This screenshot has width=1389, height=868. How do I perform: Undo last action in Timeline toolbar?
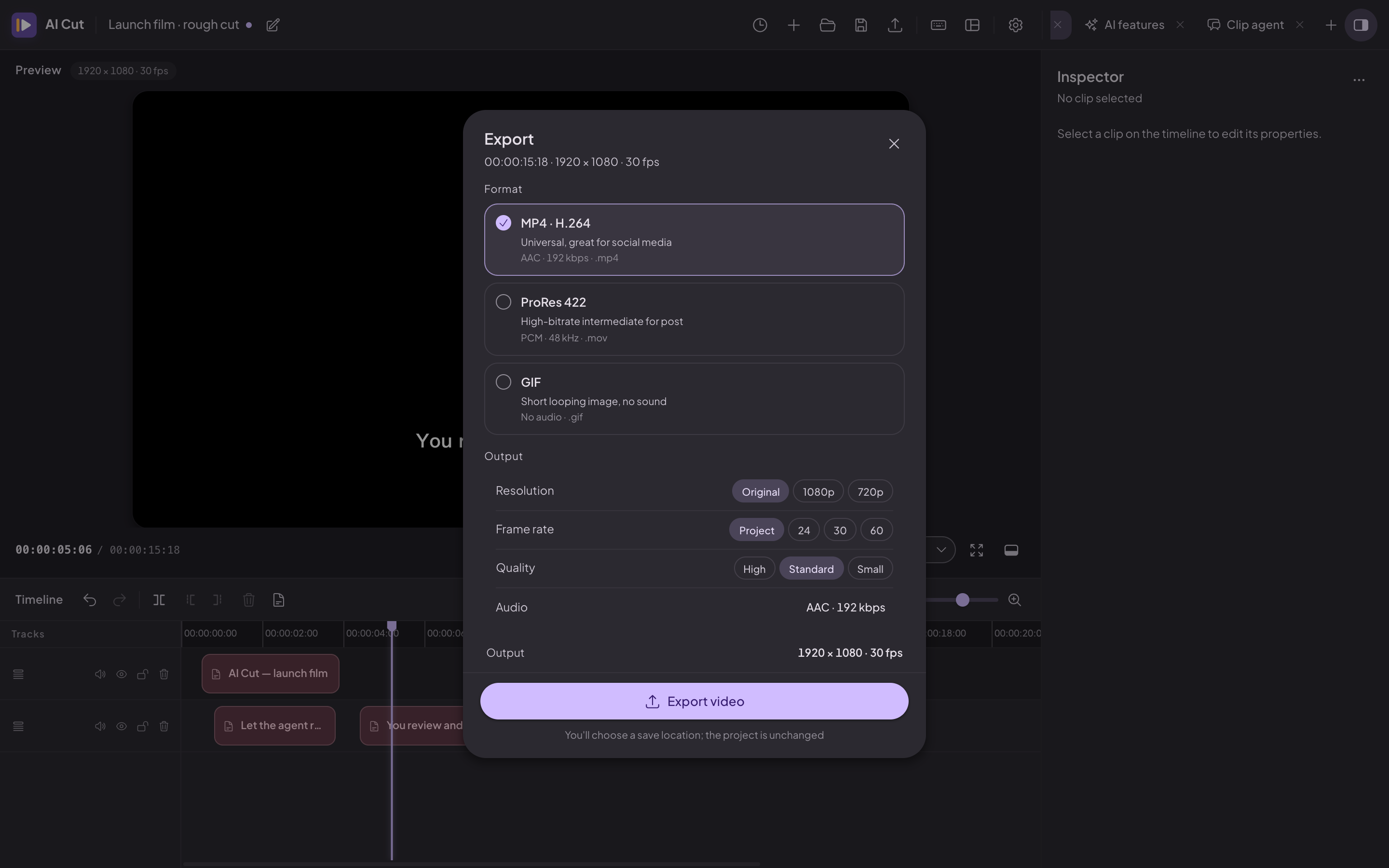point(90,600)
